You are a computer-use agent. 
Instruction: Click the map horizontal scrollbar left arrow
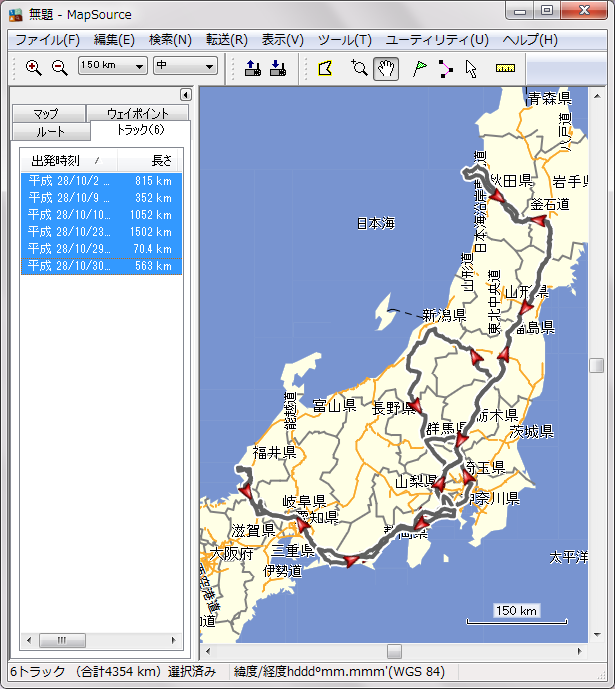click(x=208, y=651)
